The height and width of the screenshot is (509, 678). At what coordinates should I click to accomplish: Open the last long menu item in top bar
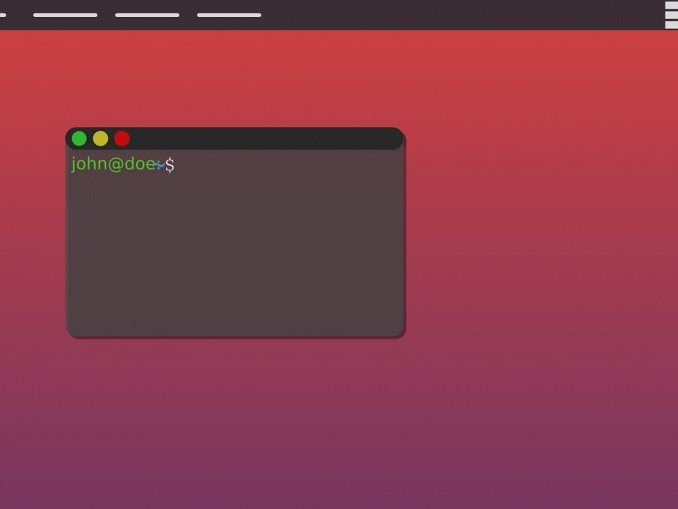coord(229,15)
